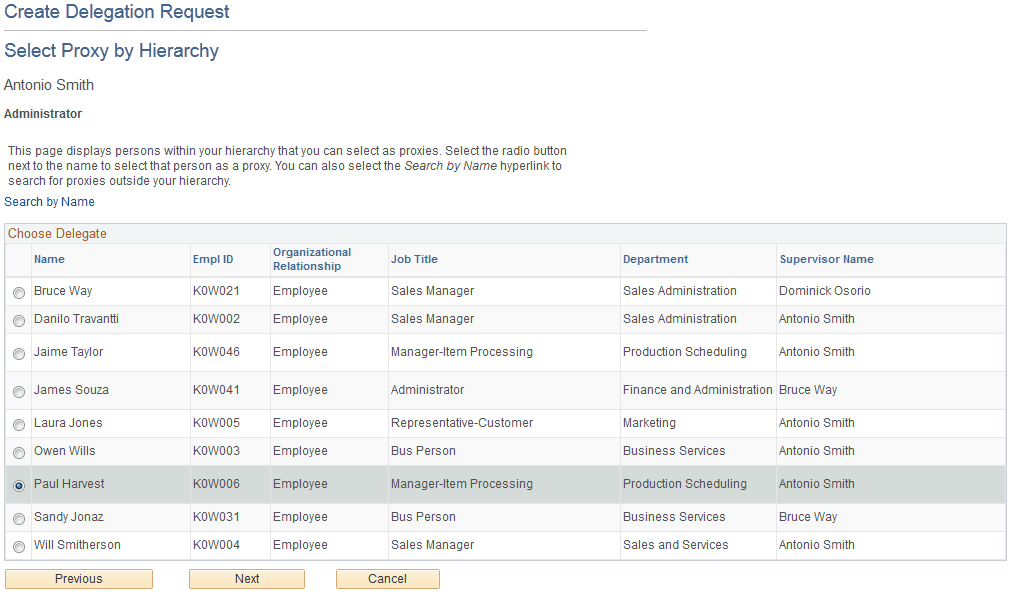Open the Marketing department link
Screen dimensions: 1013x595
[649, 422]
